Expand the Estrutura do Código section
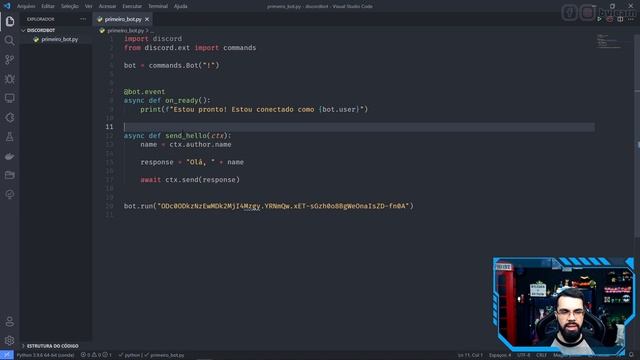640x360 pixels. [x=52, y=346]
